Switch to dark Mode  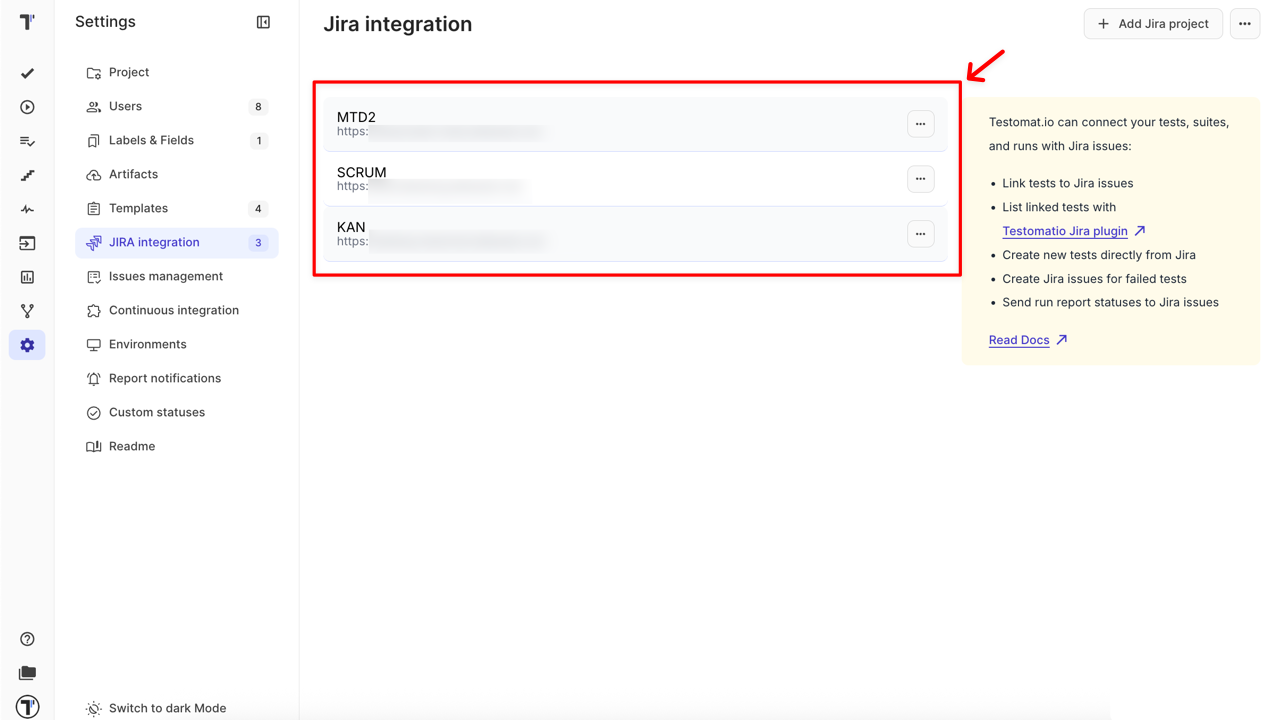coord(166,707)
